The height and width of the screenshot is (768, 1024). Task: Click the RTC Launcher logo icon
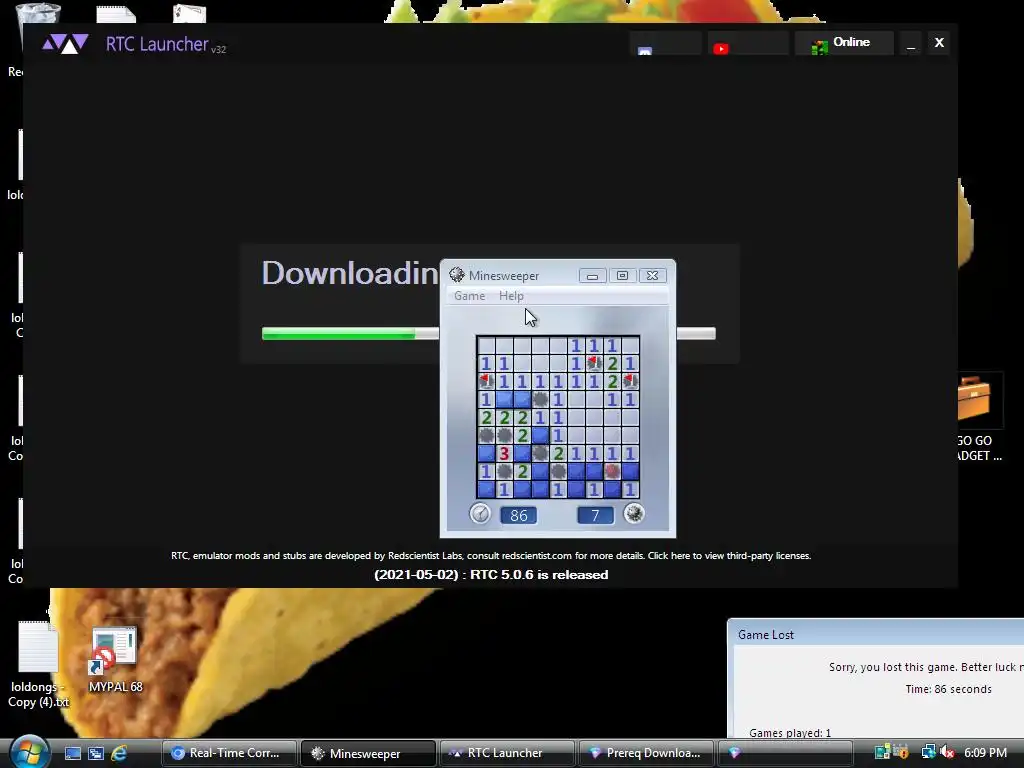65,44
